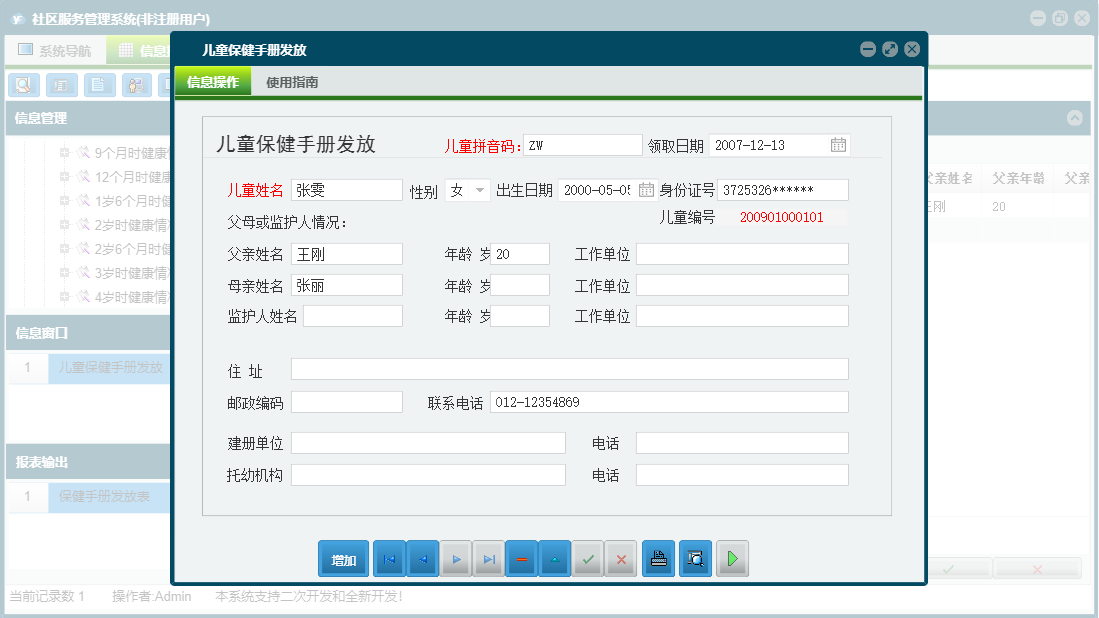Screen dimensions: 1099x618
Task: Go to the next record with the forward arrow
Action: point(455,558)
